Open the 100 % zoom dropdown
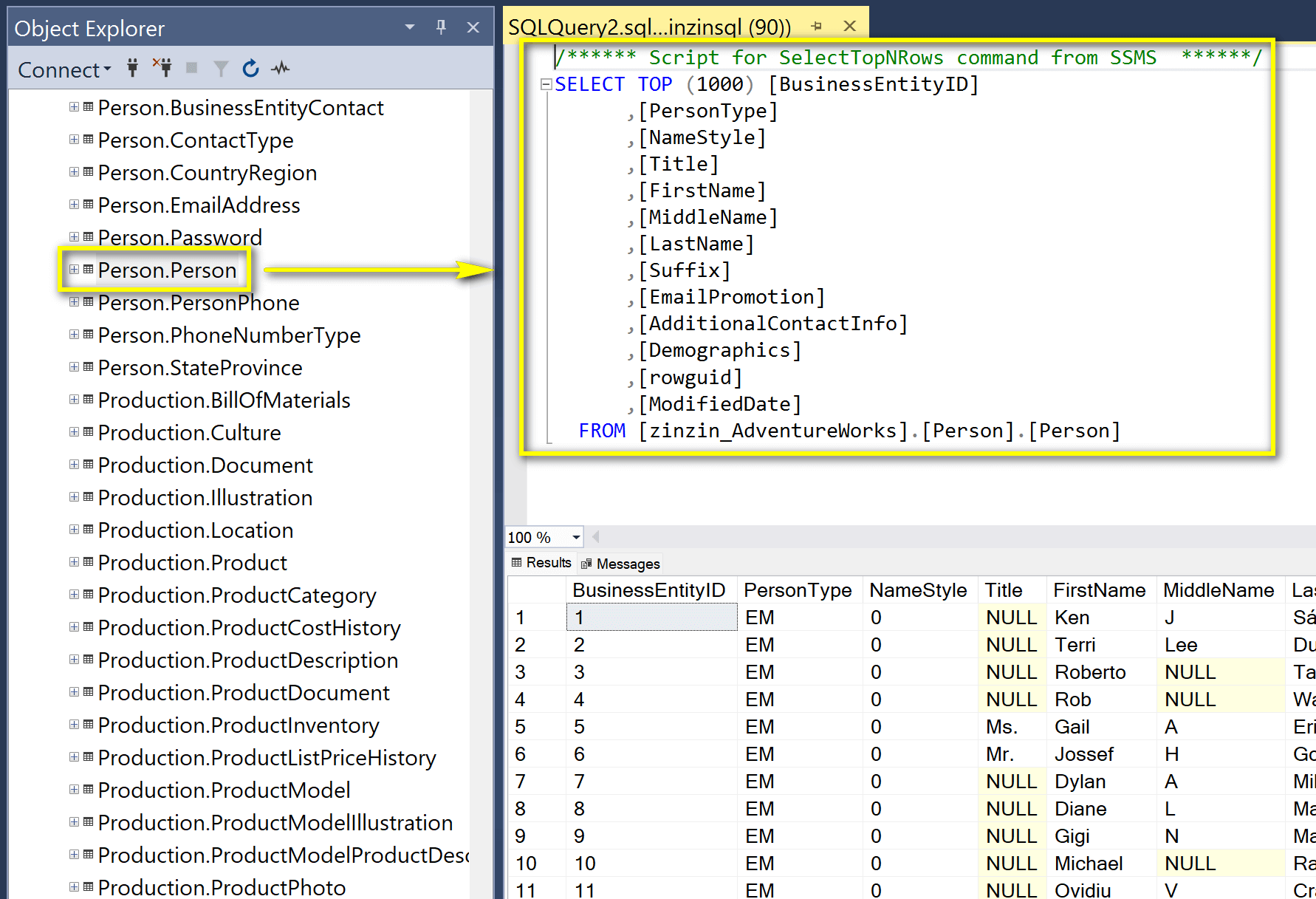The image size is (1316, 899). tap(576, 538)
